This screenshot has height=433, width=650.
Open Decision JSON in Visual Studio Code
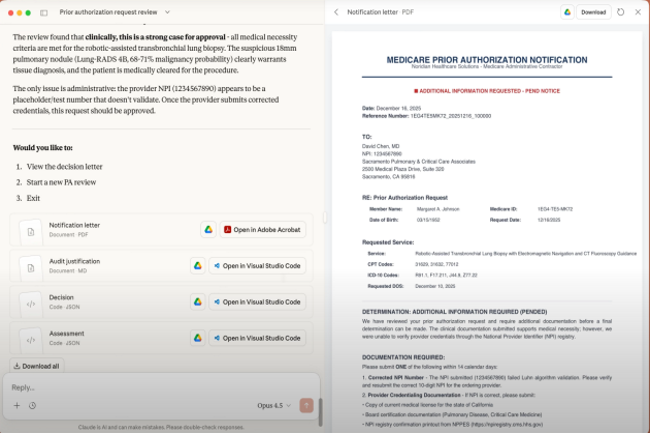[x=255, y=302]
